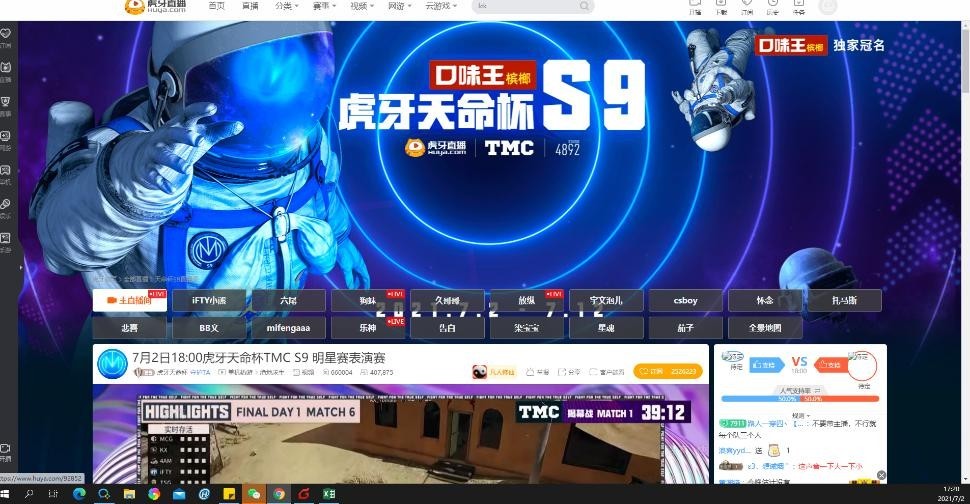Click the taskbar clock showing 2021/7/2
970x504 pixels.
coord(951,494)
